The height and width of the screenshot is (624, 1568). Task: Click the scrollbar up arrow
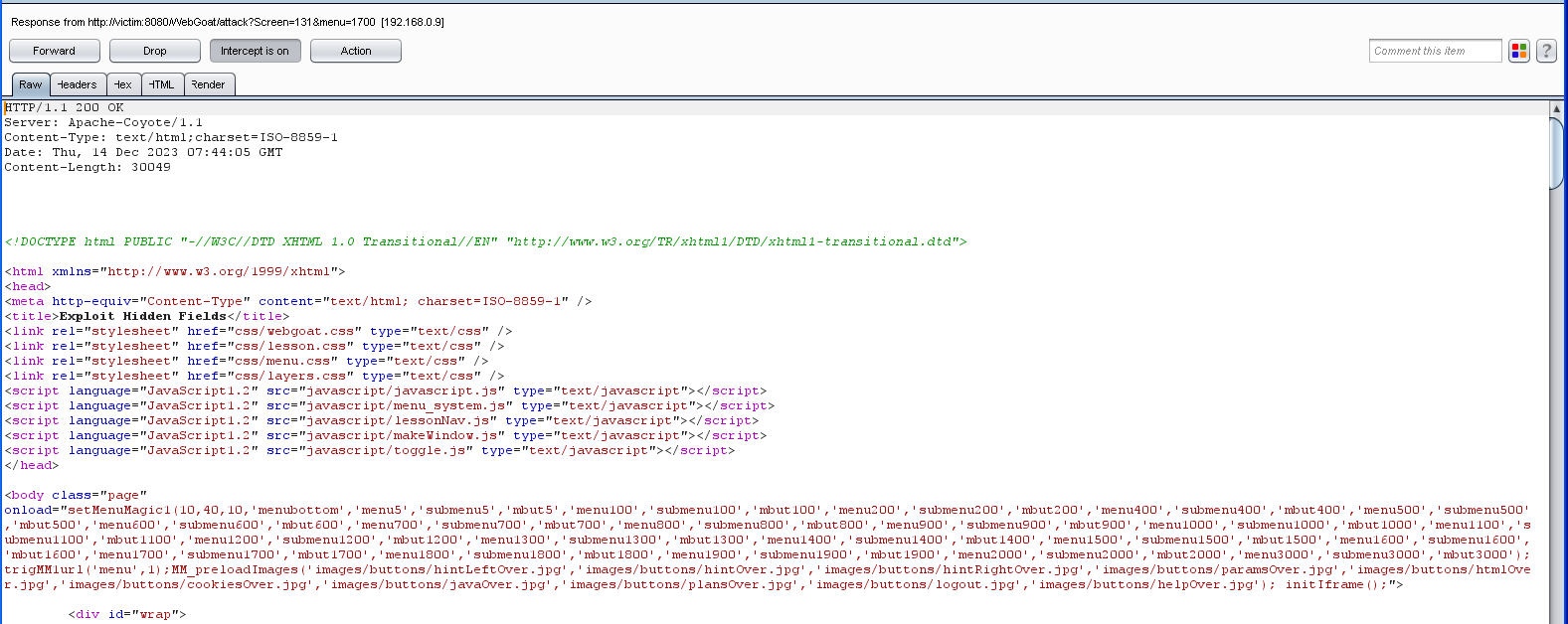click(1557, 108)
